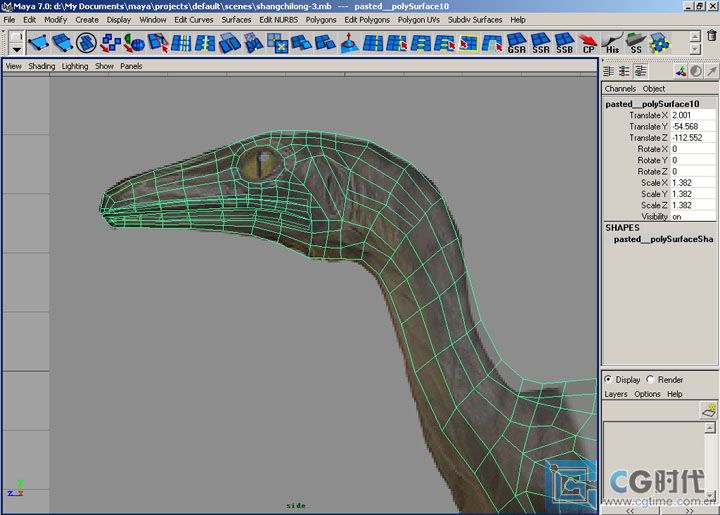Click the Visibility value field

point(693,217)
